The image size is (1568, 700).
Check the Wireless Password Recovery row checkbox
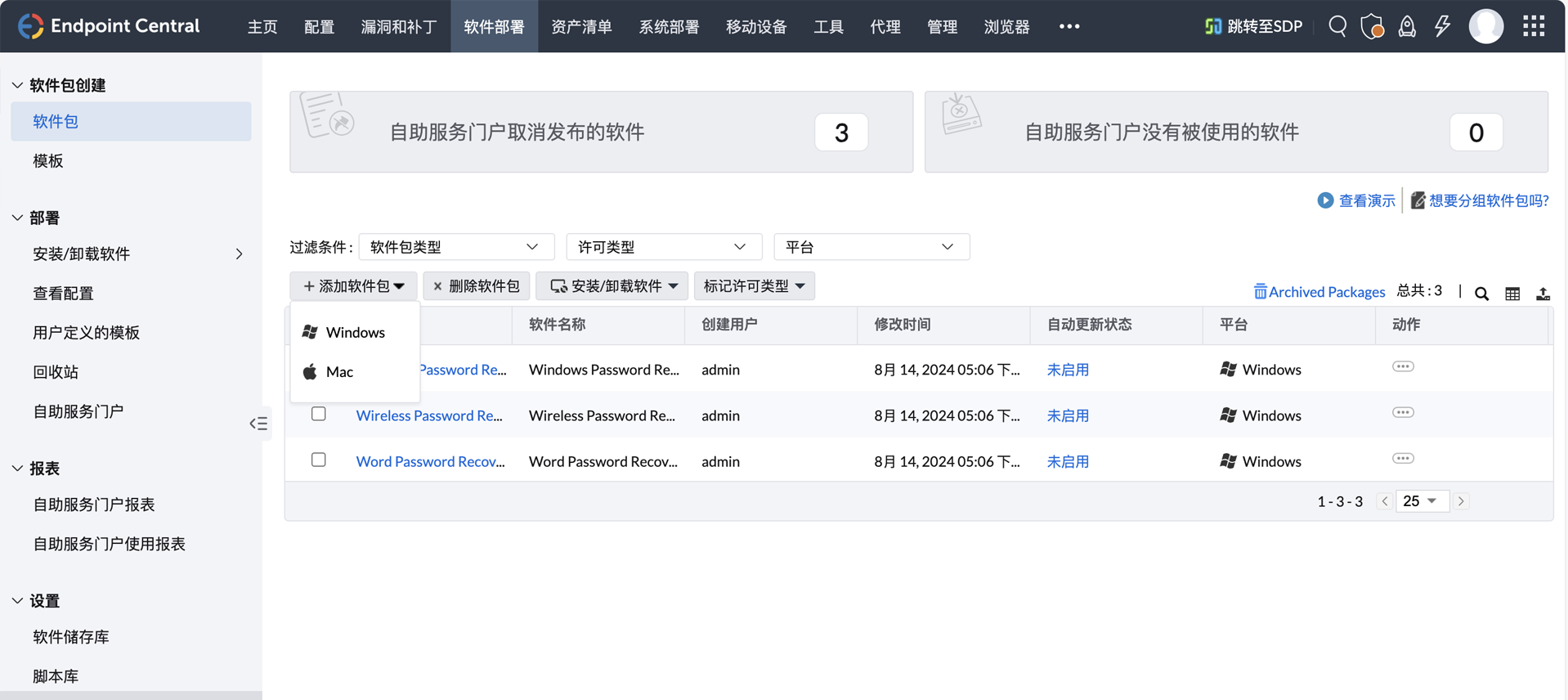pos(319,415)
